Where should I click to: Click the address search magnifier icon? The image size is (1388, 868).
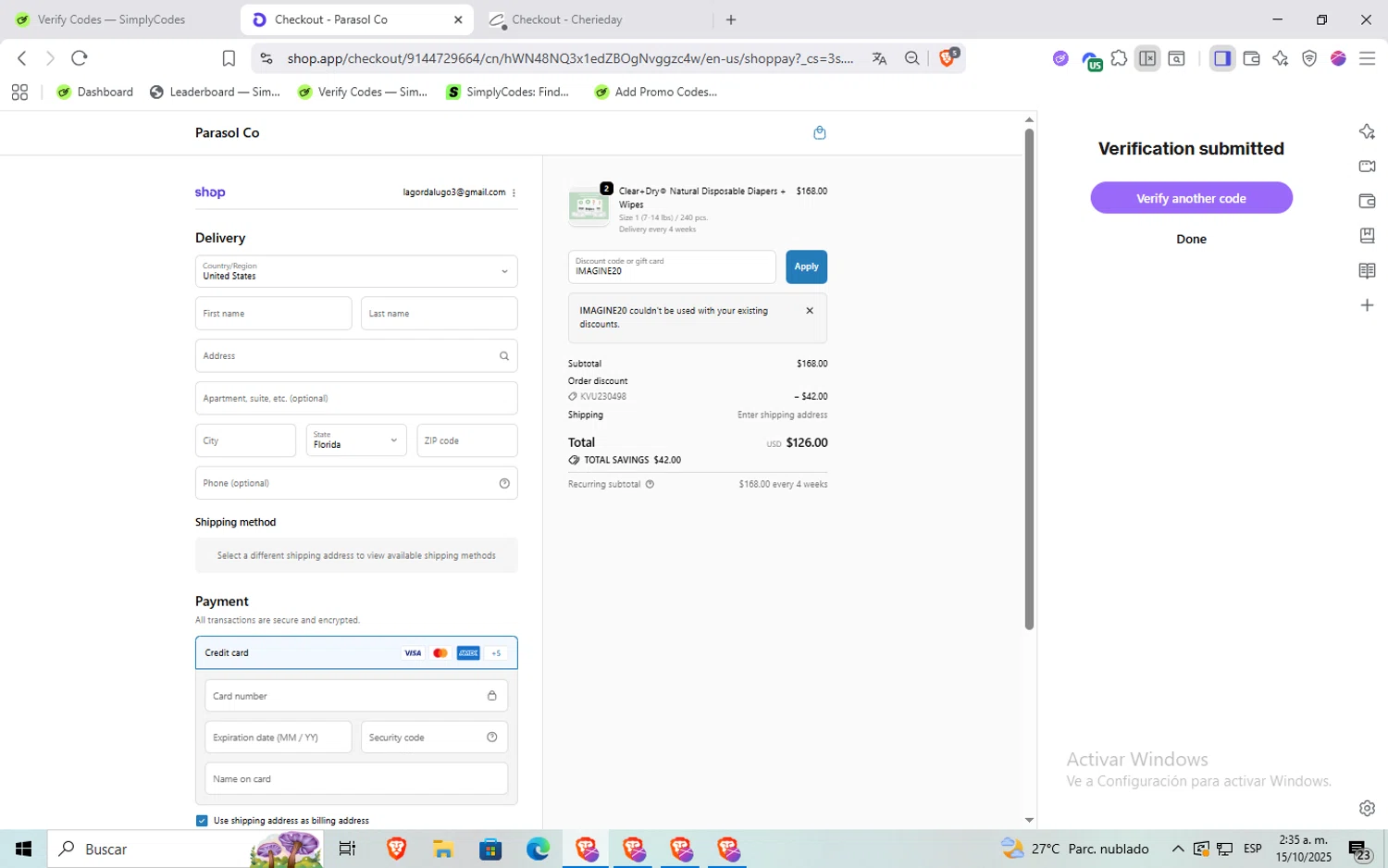(x=504, y=355)
